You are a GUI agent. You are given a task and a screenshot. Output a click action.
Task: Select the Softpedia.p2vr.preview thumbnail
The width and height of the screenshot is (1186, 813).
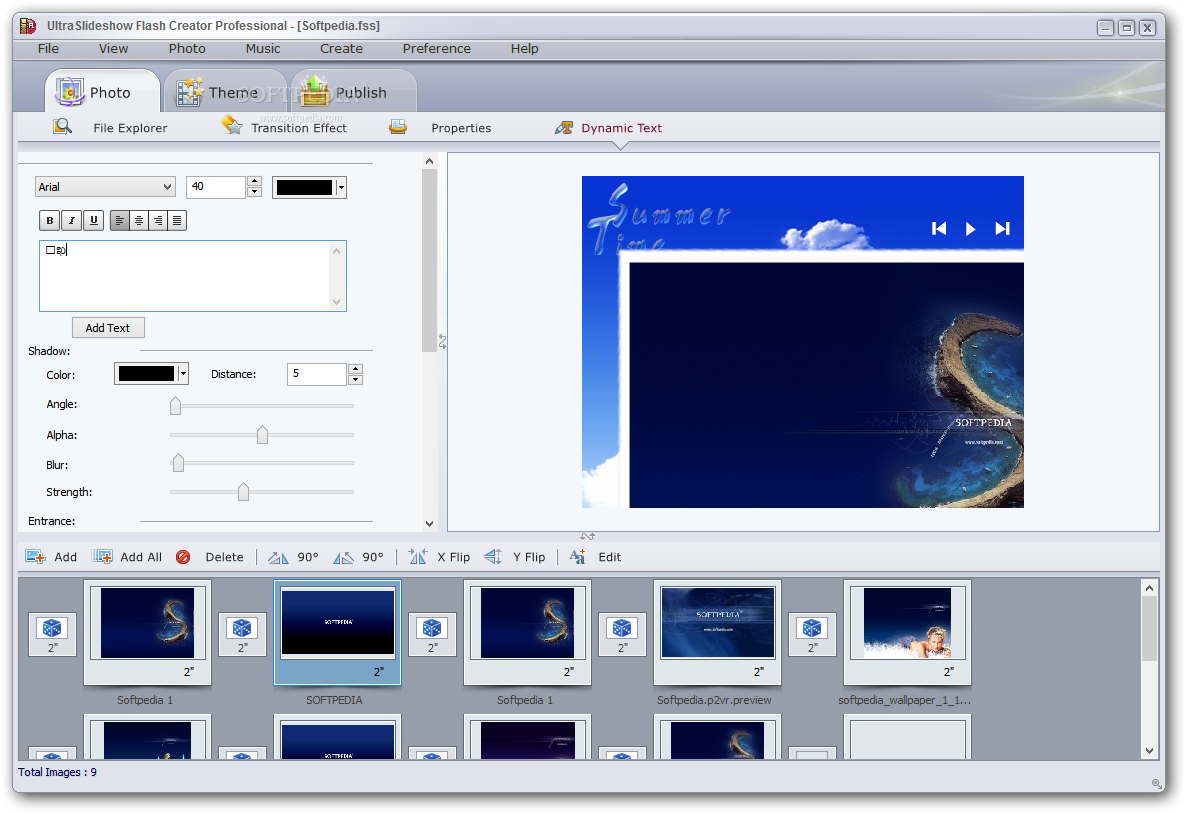[x=717, y=632]
